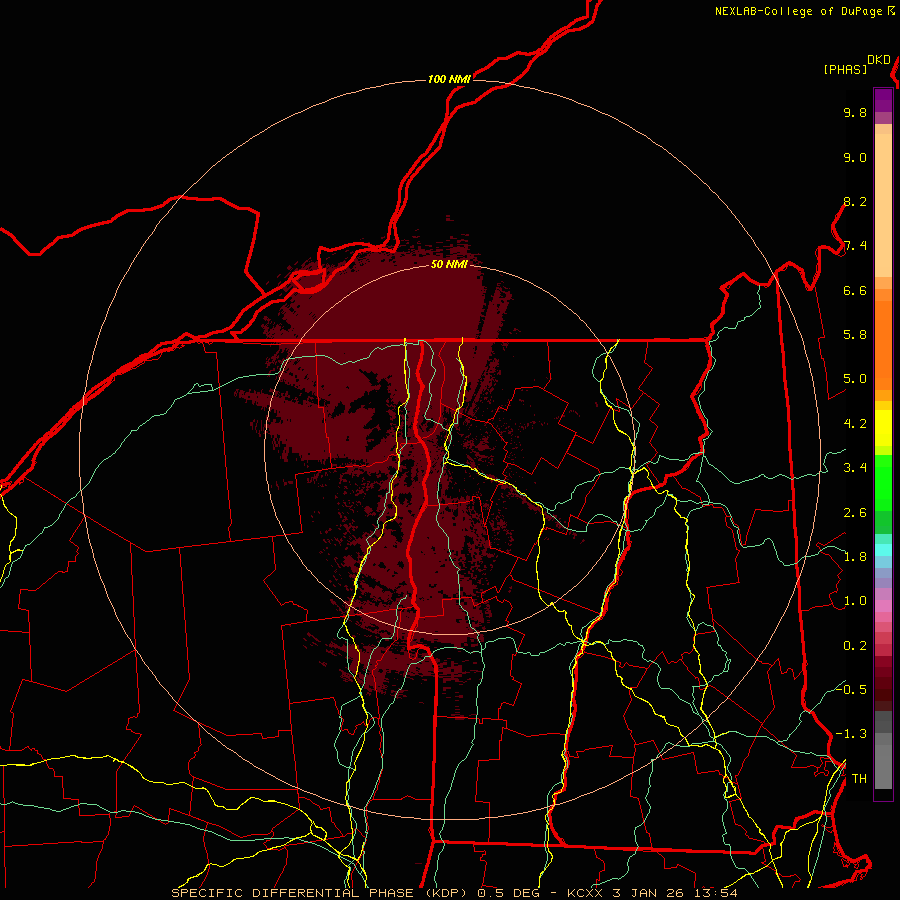Click the 1.0 scale value
Screen dimensions: 900x900
click(855, 601)
